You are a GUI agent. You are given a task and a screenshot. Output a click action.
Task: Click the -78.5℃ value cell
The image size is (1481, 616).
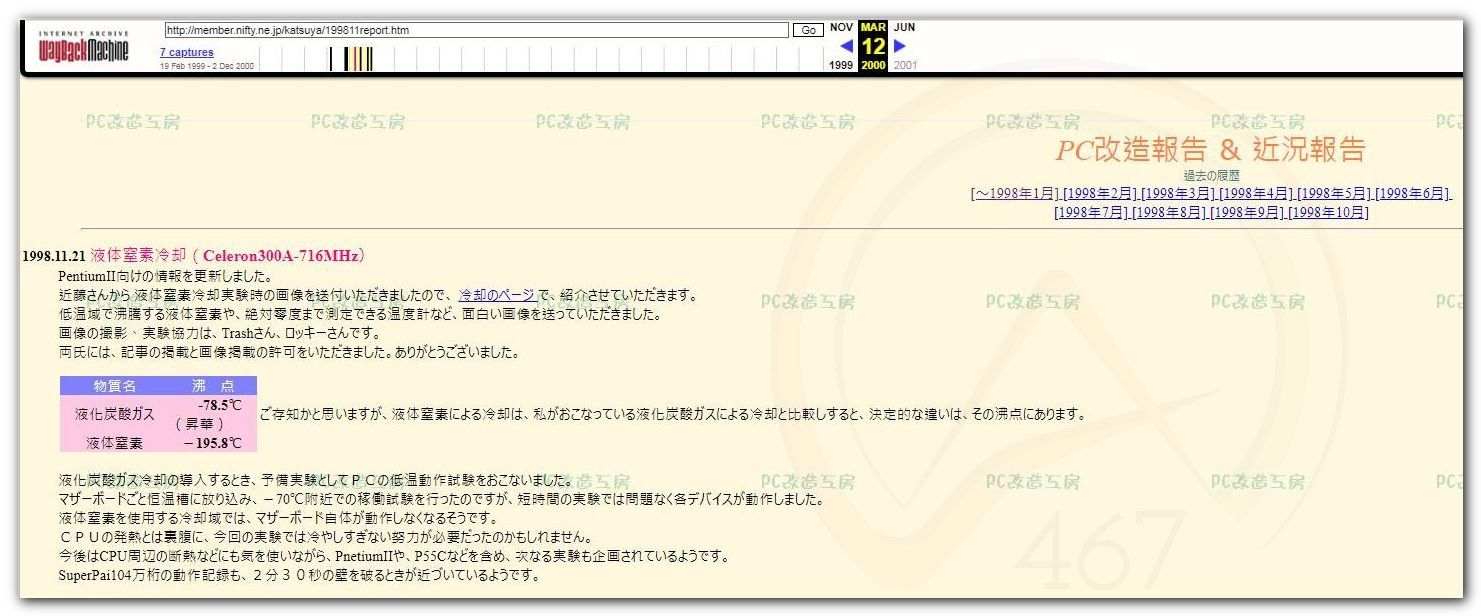213,414
